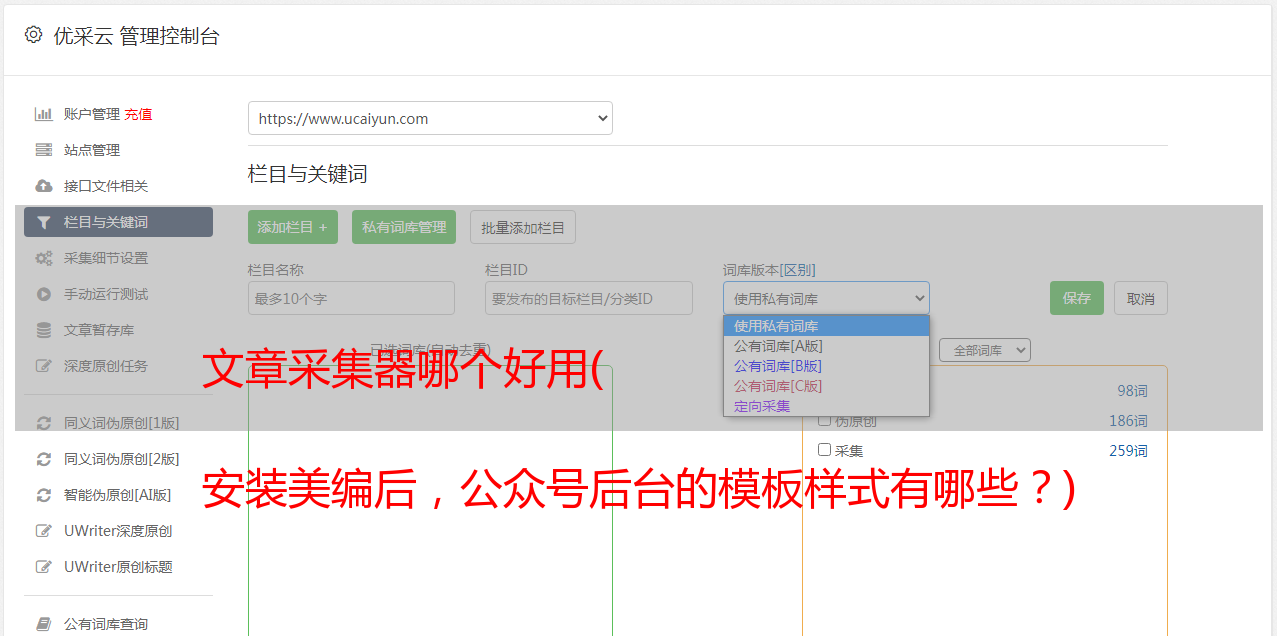Choose 定向采集 from the list
The image size is (1277, 636).
coord(826,406)
